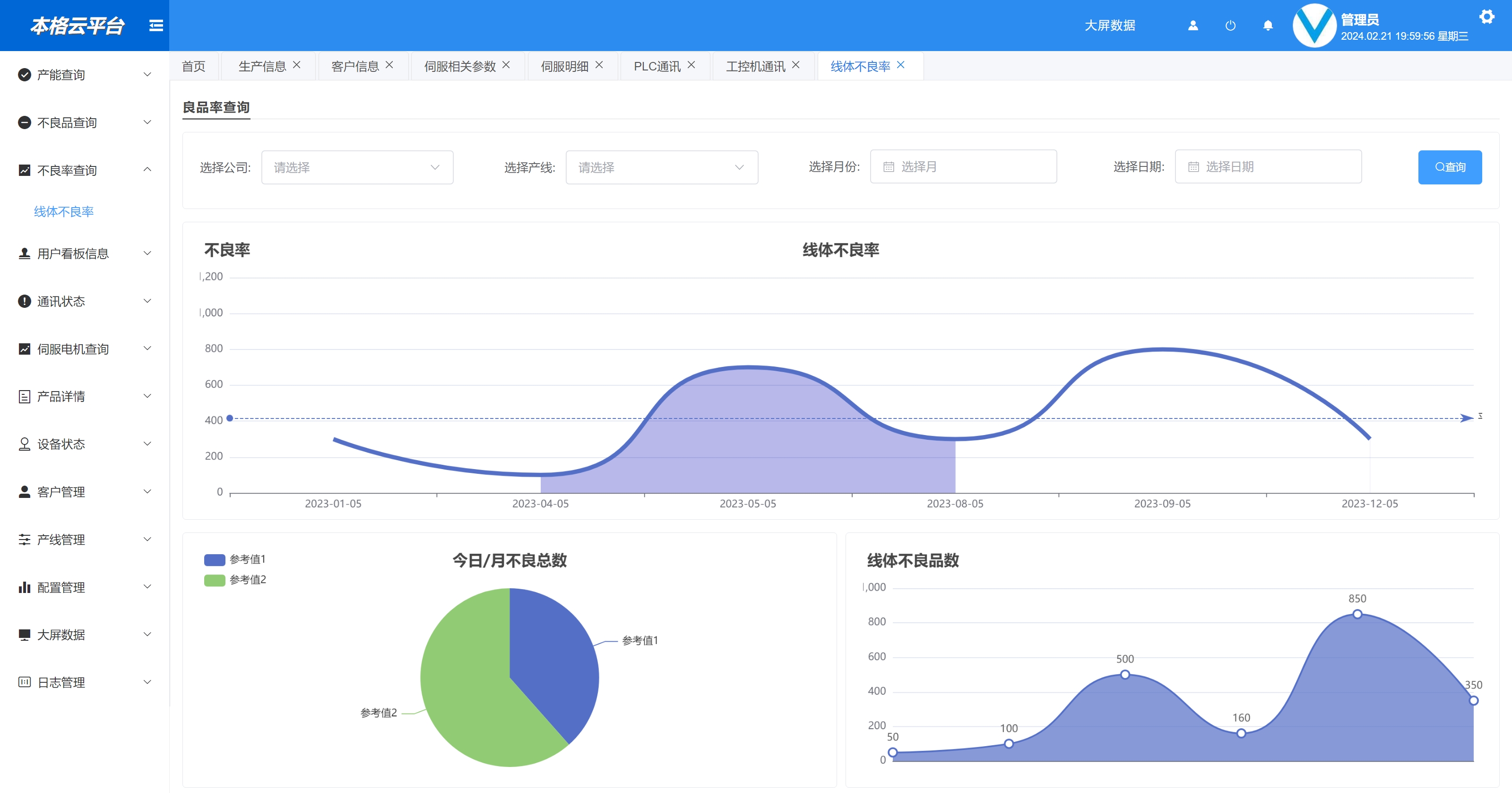
Task: Click the 850 data point marker
Action: pos(1357,614)
